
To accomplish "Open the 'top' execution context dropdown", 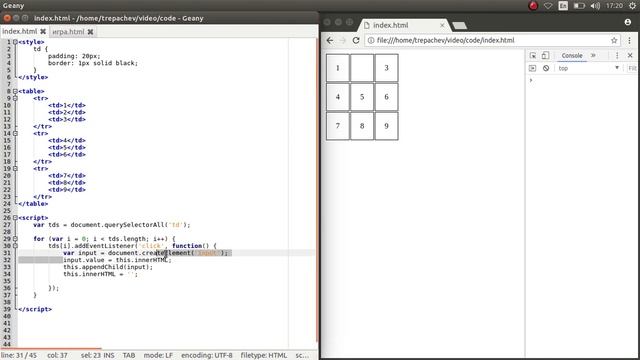I will coord(589,68).
